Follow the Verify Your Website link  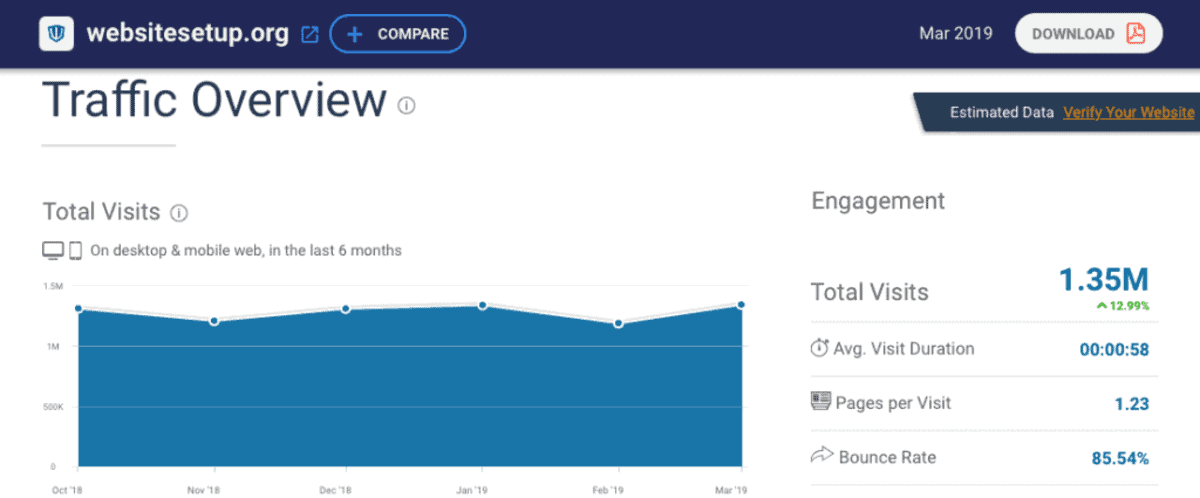pos(1128,112)
